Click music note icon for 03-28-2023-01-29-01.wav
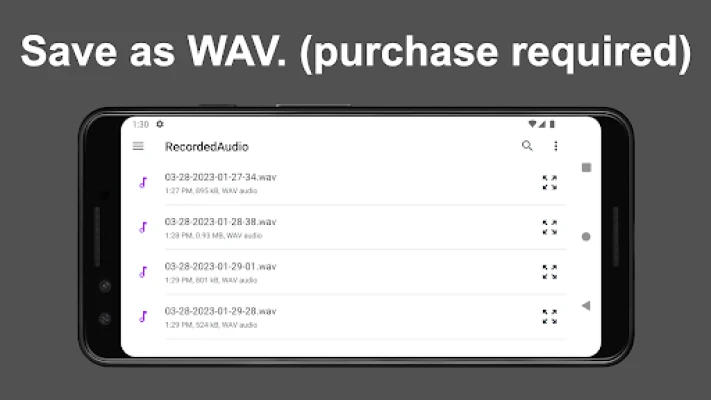This screenshot has width=711, height=400. [x=143, y=271]
